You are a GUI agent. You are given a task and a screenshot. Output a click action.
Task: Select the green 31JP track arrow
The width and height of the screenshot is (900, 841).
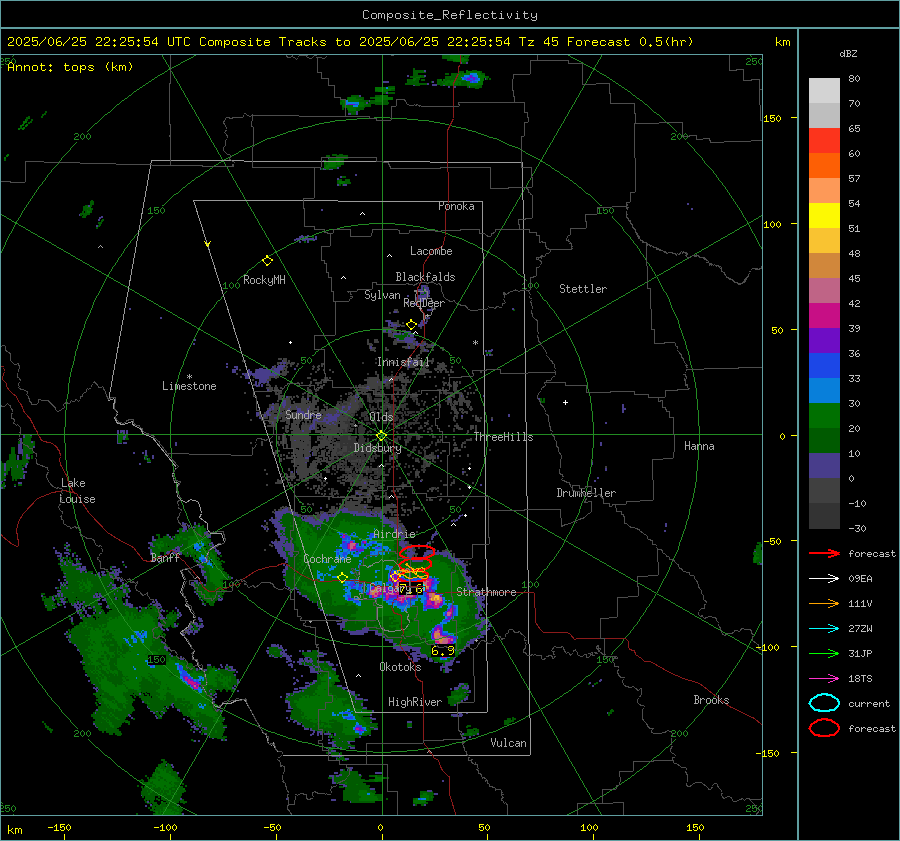[x=824, y=653]
